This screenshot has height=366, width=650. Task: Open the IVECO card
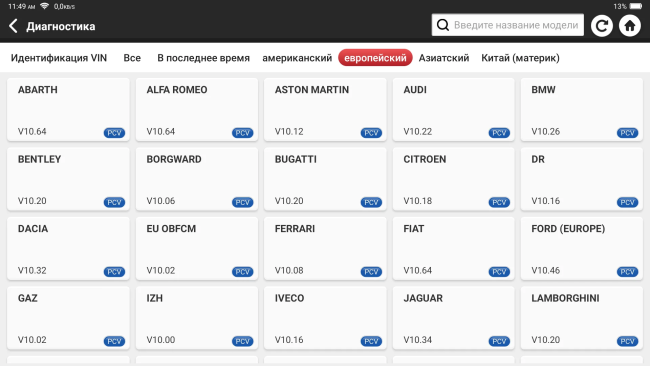click(325, 318)
